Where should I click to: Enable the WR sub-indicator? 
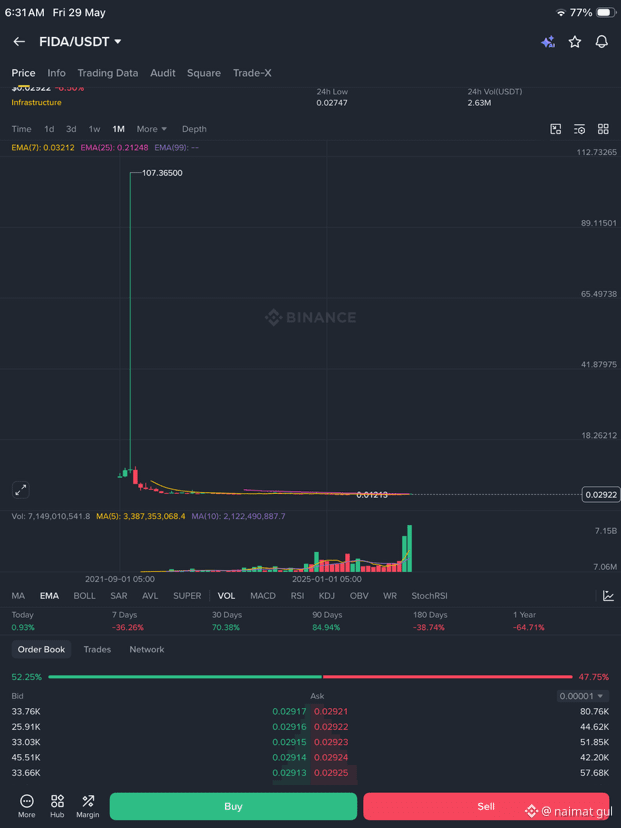[390, 596]
